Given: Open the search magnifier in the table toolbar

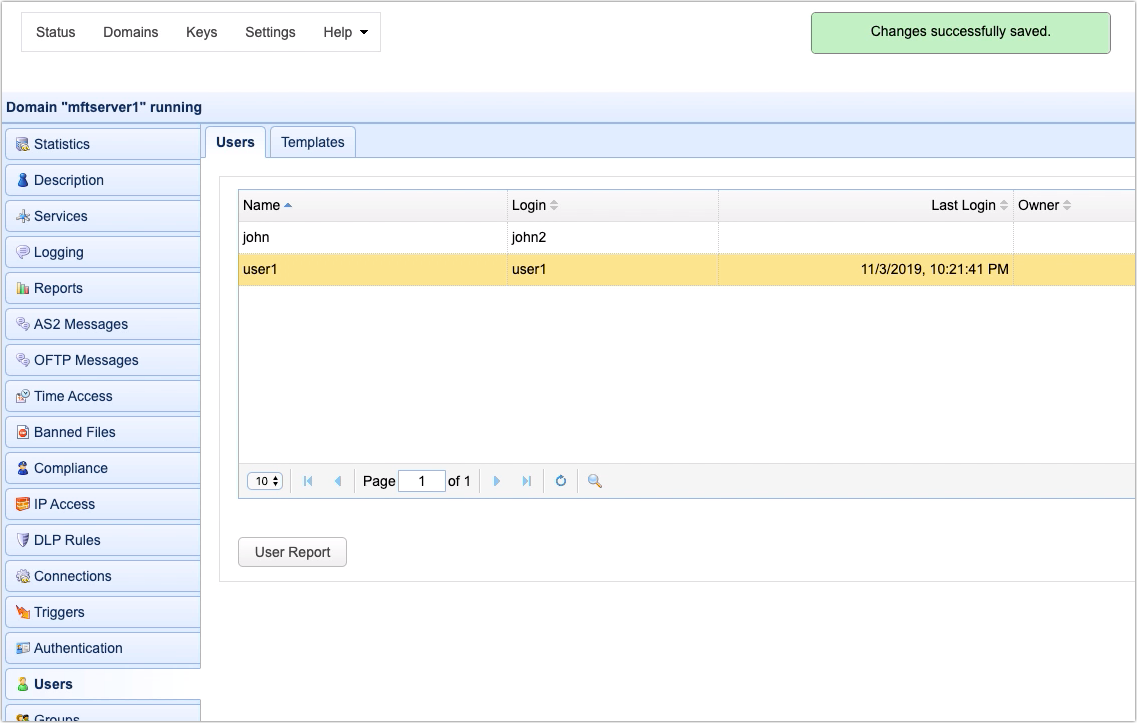Looking at the screenshot, I should [593, 481].
